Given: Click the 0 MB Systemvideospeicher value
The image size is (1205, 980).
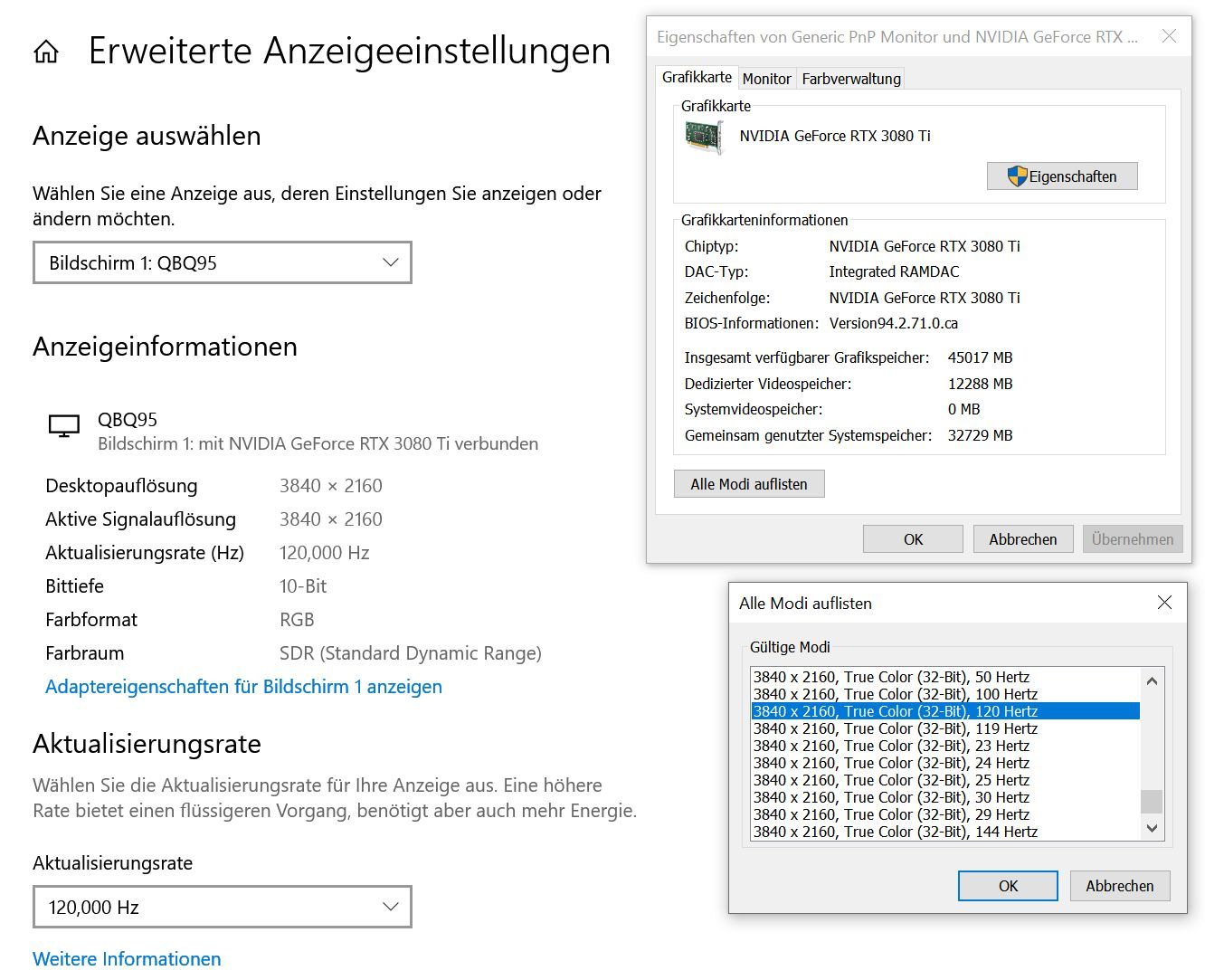Looking at the screenshot, I should tap(964, 409).
